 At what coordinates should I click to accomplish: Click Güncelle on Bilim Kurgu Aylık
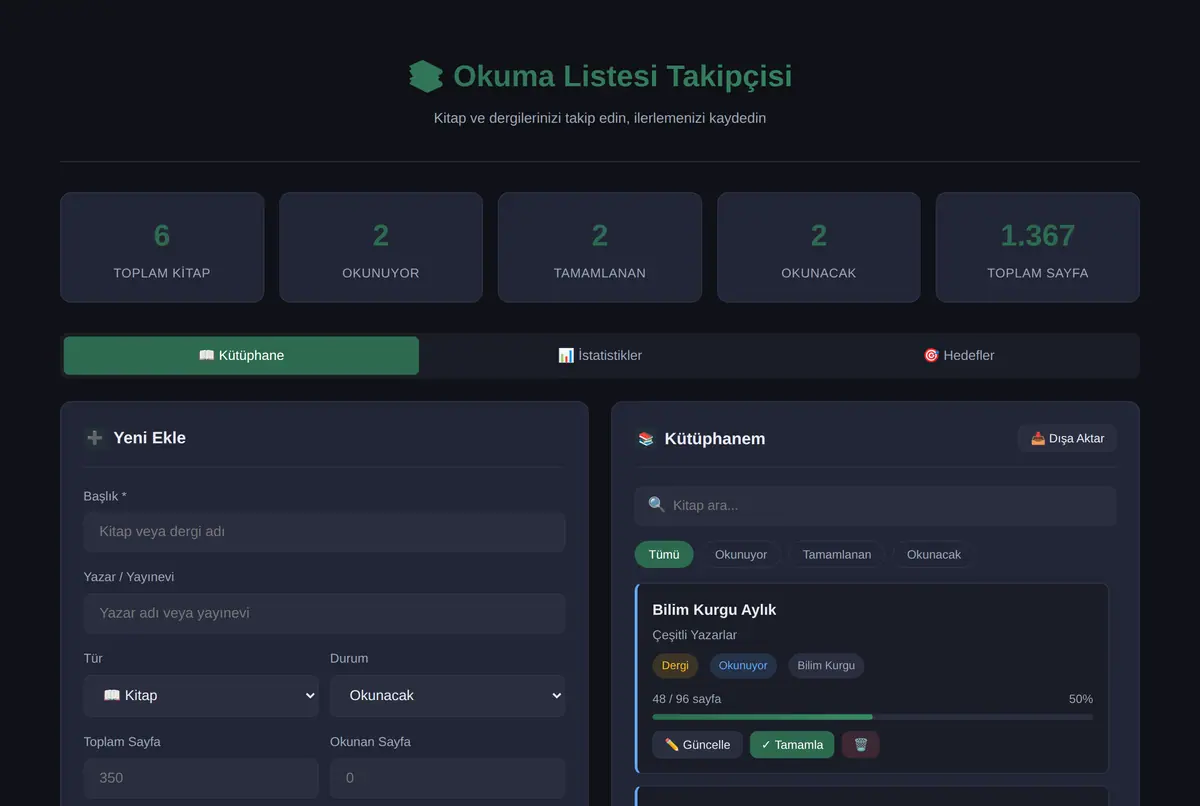697,745
